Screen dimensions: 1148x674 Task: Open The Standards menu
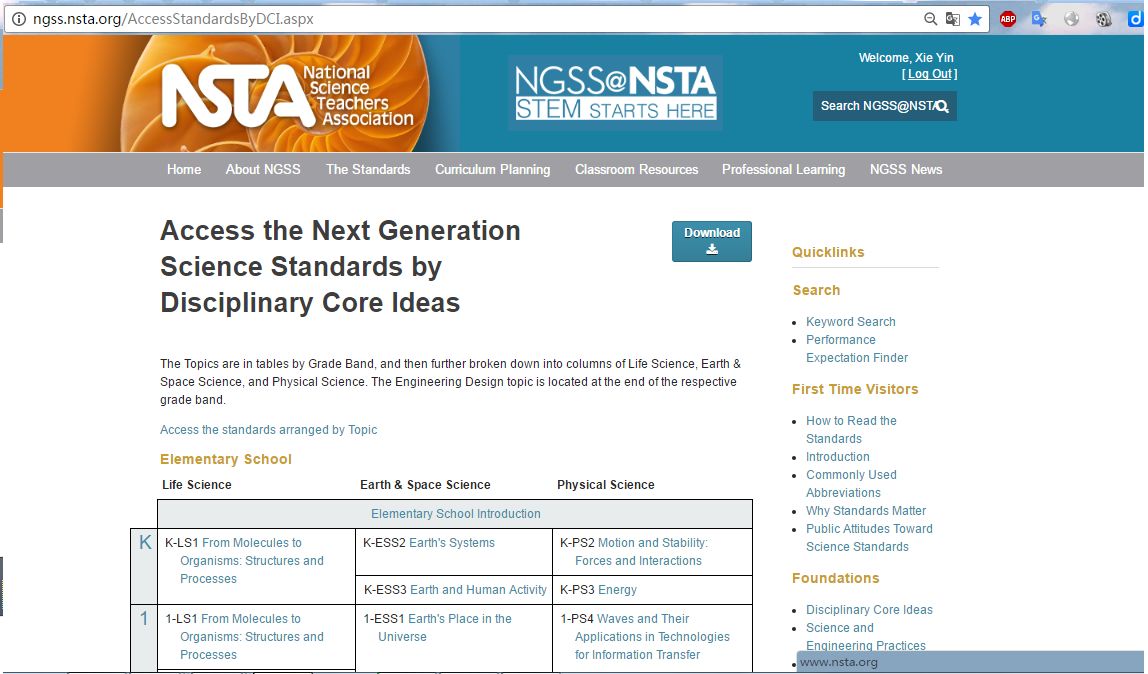[368, 169]
